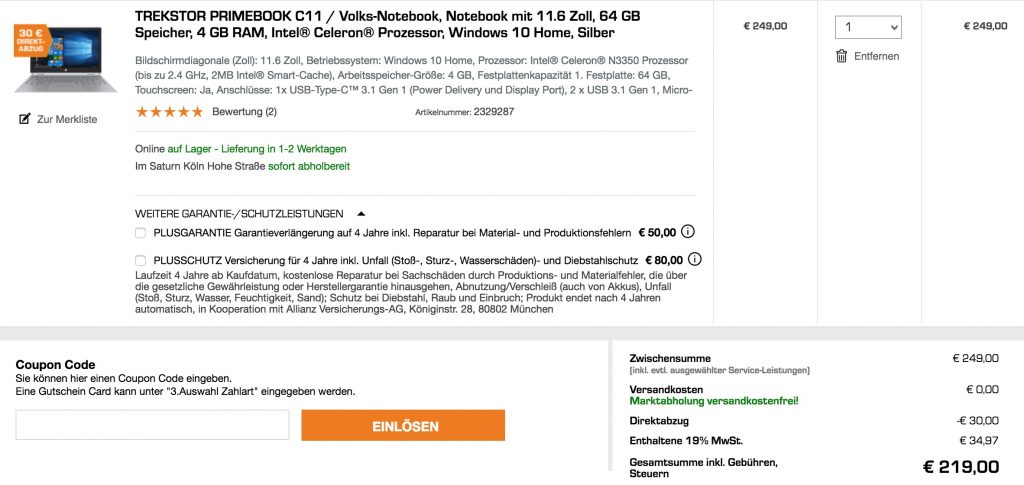Click the trash icon to remove the item
The height and width of the screenshot is (485, 1024).
[x=842, y=56]
